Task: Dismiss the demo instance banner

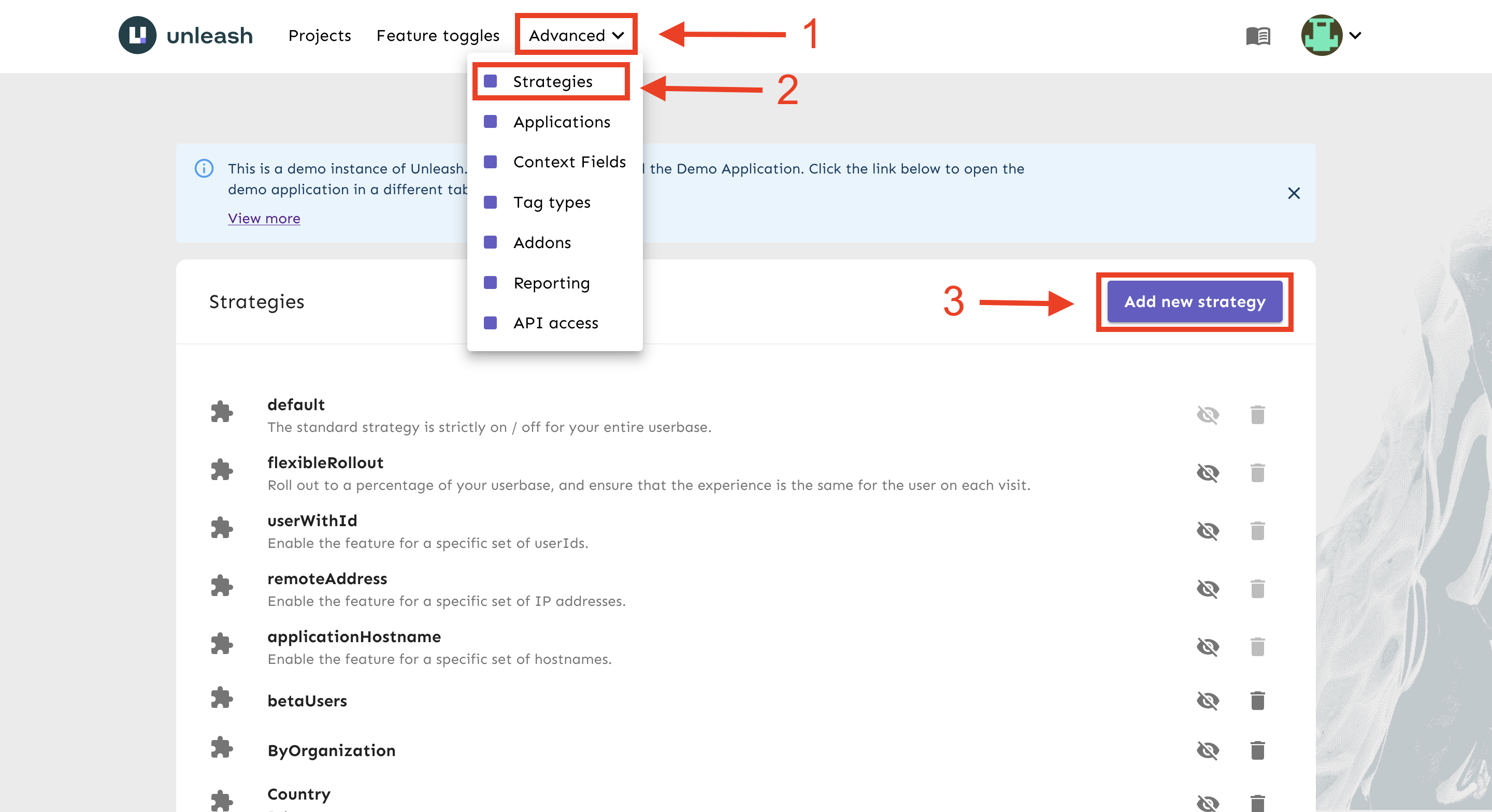Action: 1294,193
